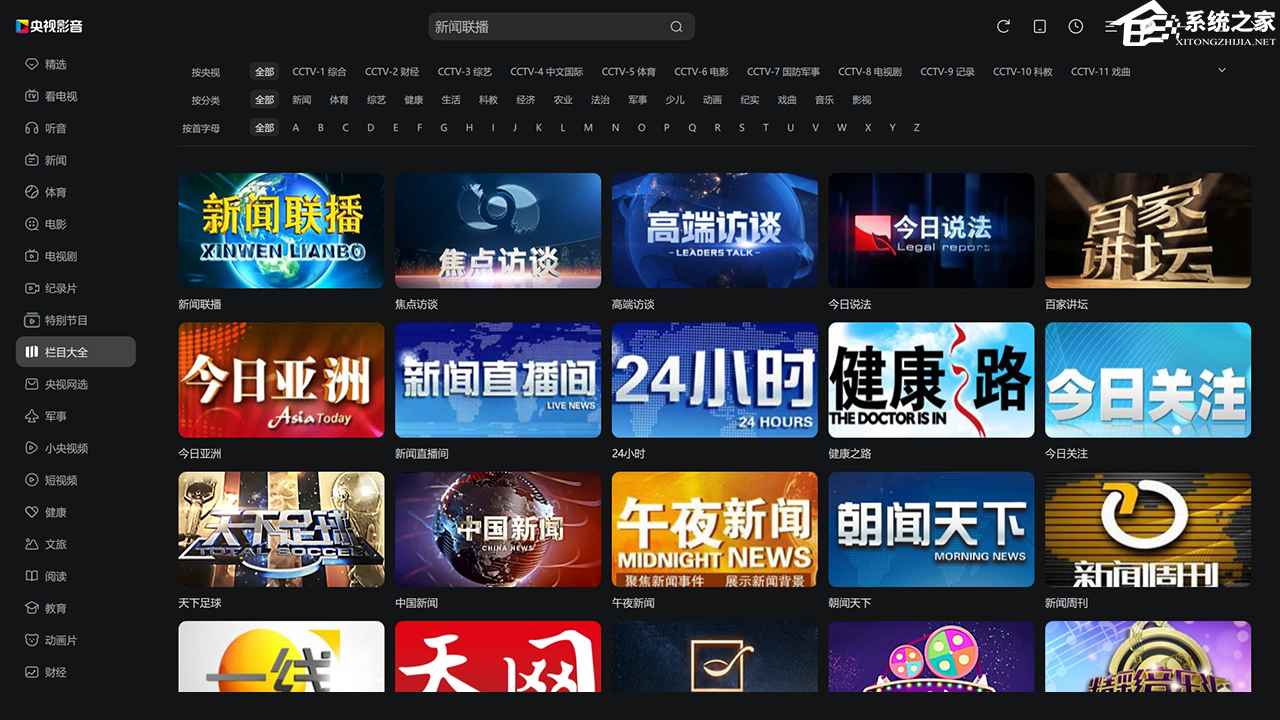The image size is (1280, 720).
Task: Filter by CCTV-5 体育 channel
Action: tap(628, 72)
